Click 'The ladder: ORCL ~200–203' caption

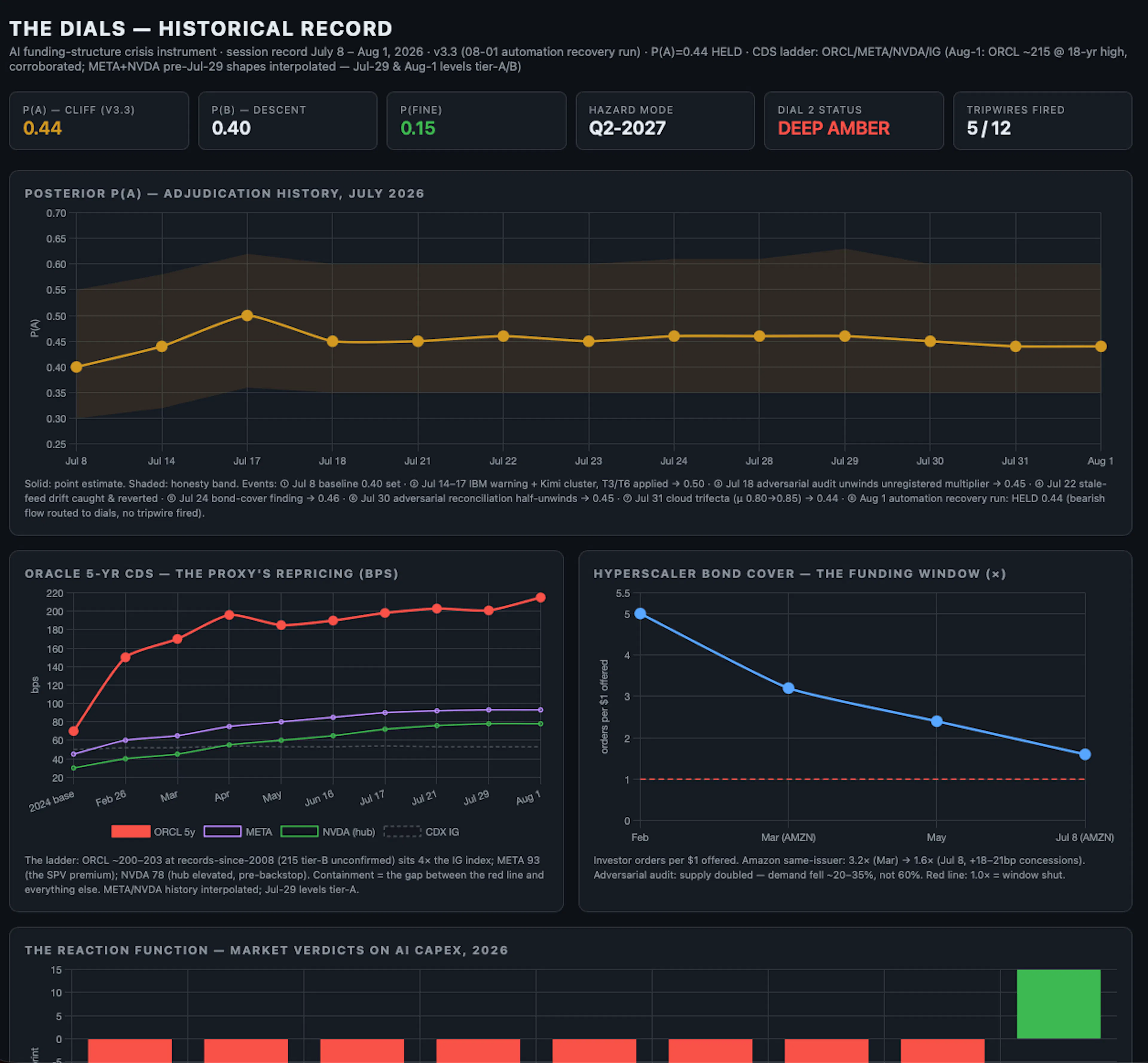284,874
